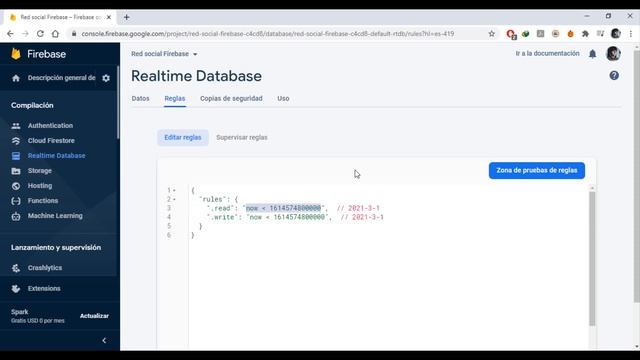Select Realtime Database in sidebar
This screenshot has width=640, height=360.
point(56,156)
